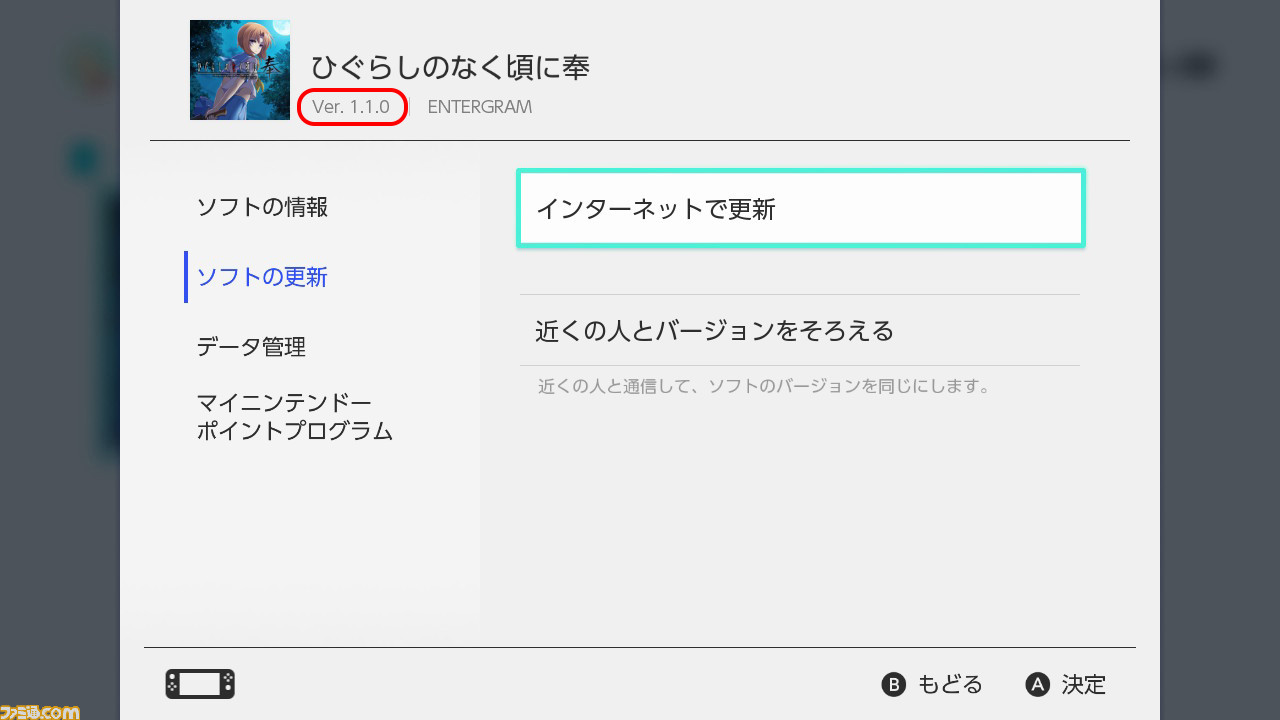Viewport: 1280px width, 720px height.
Task: Click the red oval around the version
Action: [x=353, y=107]
